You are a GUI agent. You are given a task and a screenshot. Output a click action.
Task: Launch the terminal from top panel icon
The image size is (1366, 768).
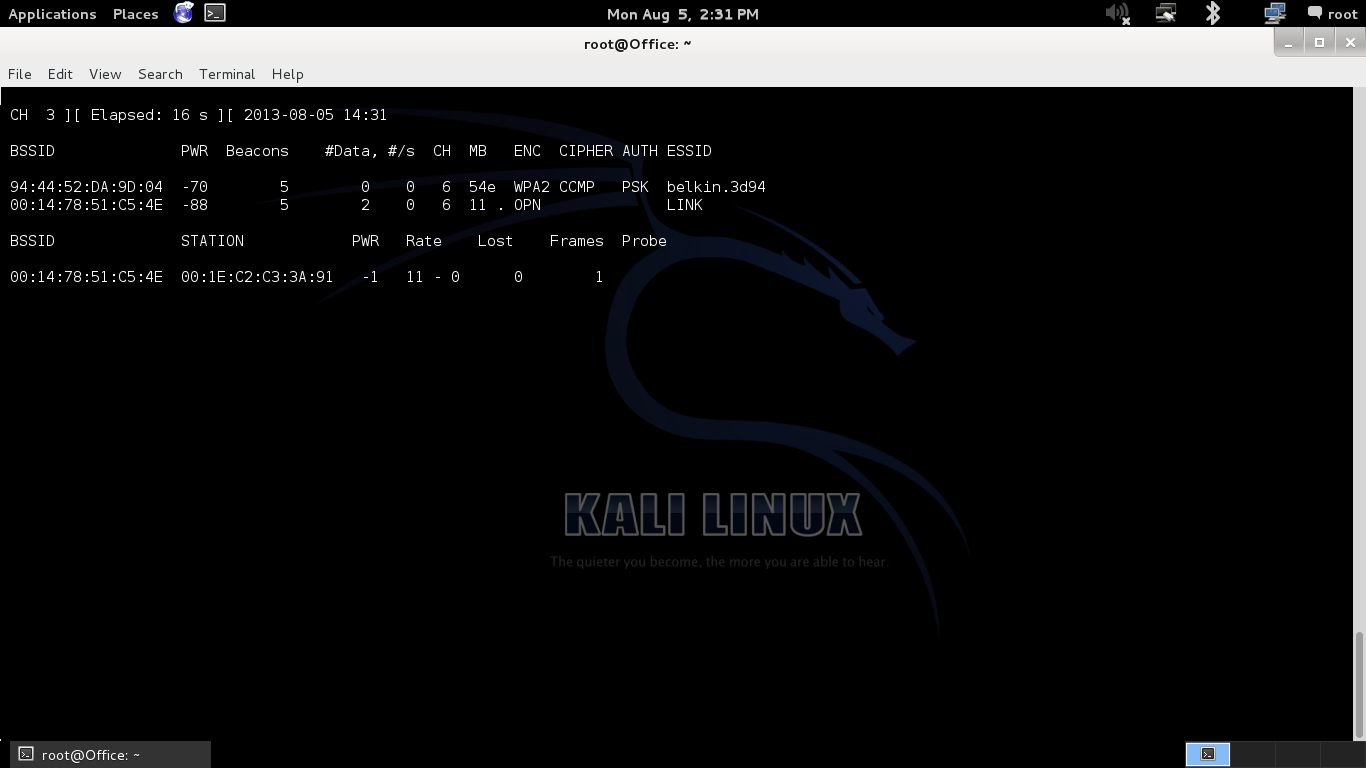pos(214,13)
